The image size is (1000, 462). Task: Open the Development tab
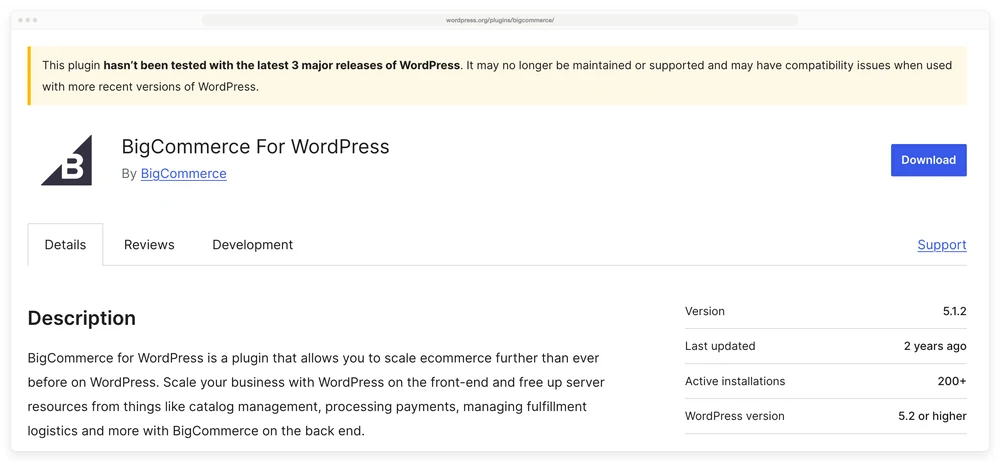(x=253, y=244)
